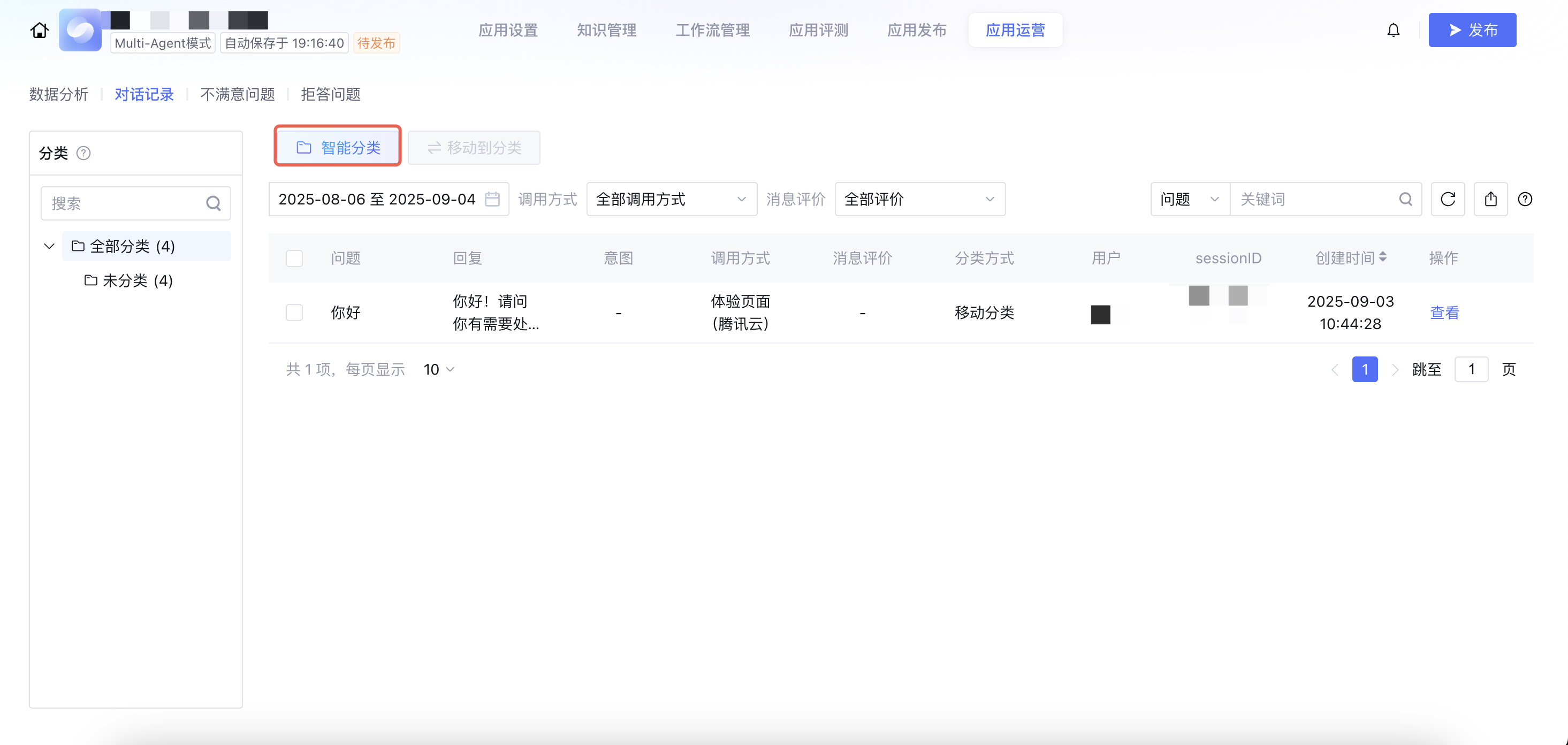Toggle select-all checkbox in table header

294,258
